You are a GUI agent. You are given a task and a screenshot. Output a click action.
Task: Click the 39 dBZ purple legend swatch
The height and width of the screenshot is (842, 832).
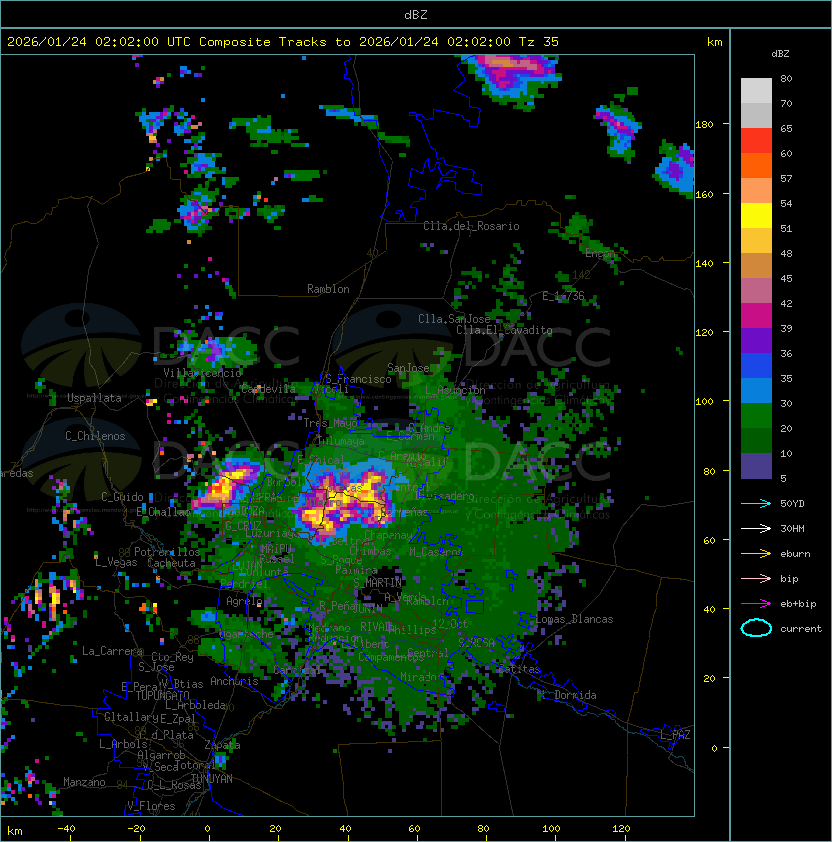coord(756,340)
